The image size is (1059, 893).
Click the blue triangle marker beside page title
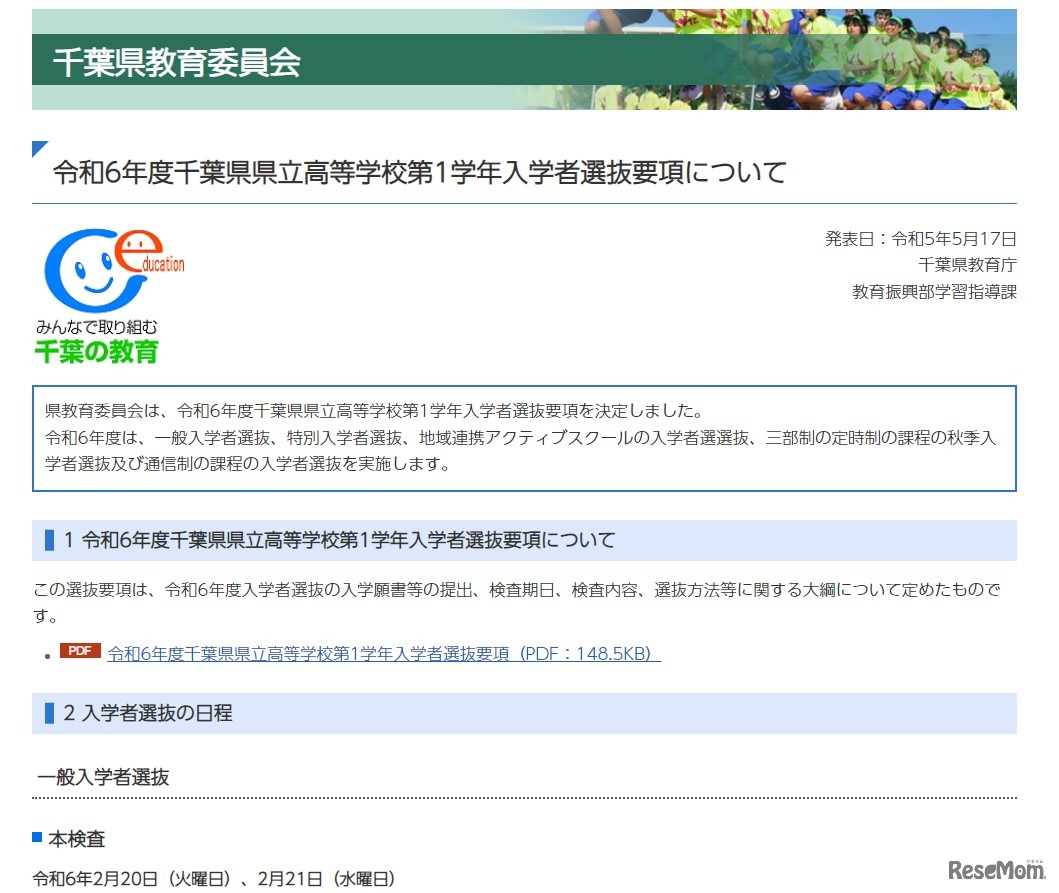tap(40, 149)
